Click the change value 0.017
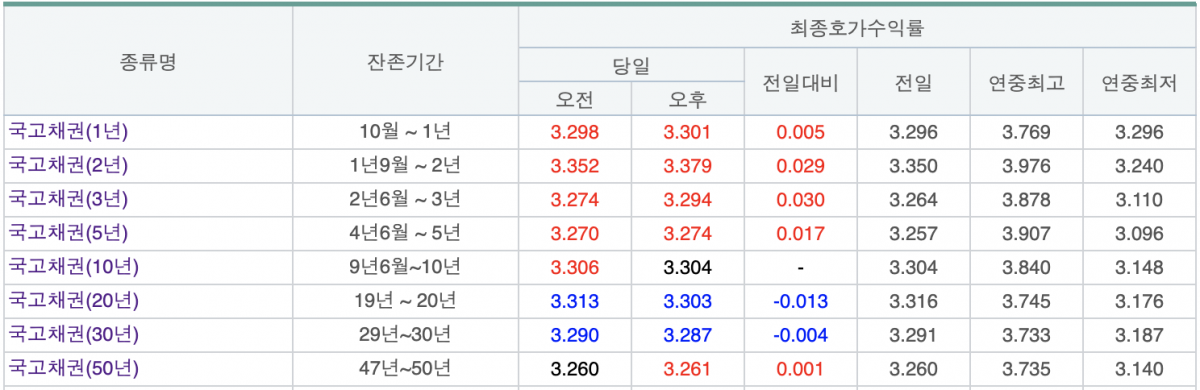 point(800,234)
